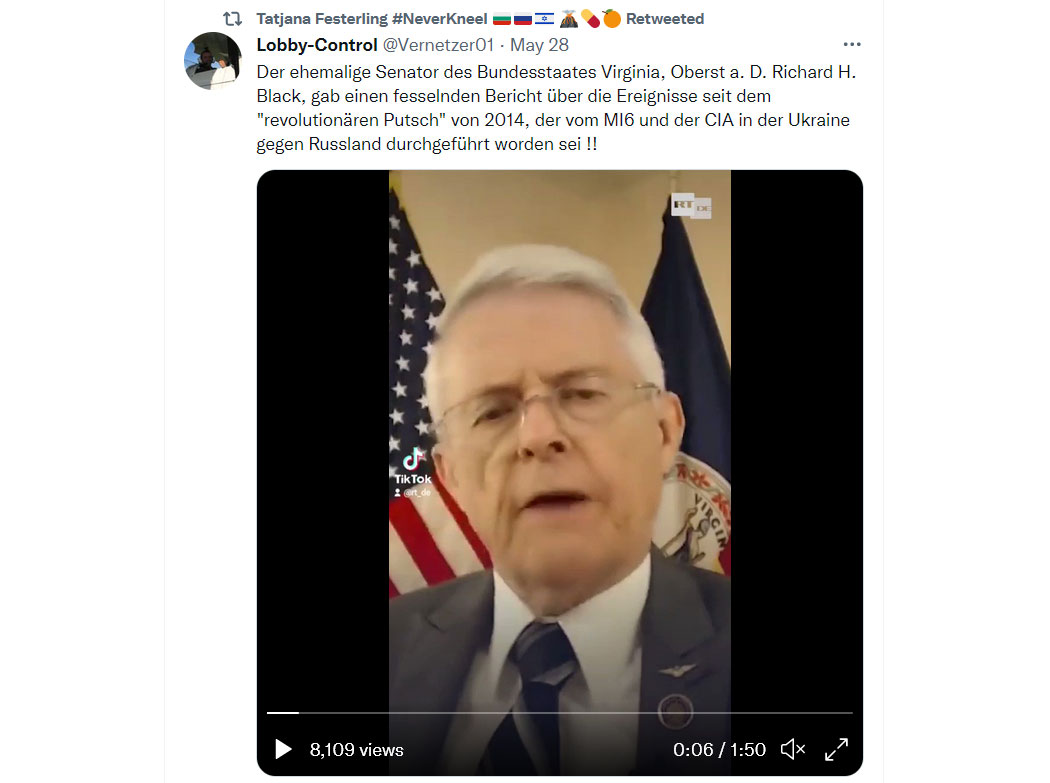This screenshot has height=783, width=1050.
Task: Open the @Vernetzer01 handle link
Action: [438, 45]
